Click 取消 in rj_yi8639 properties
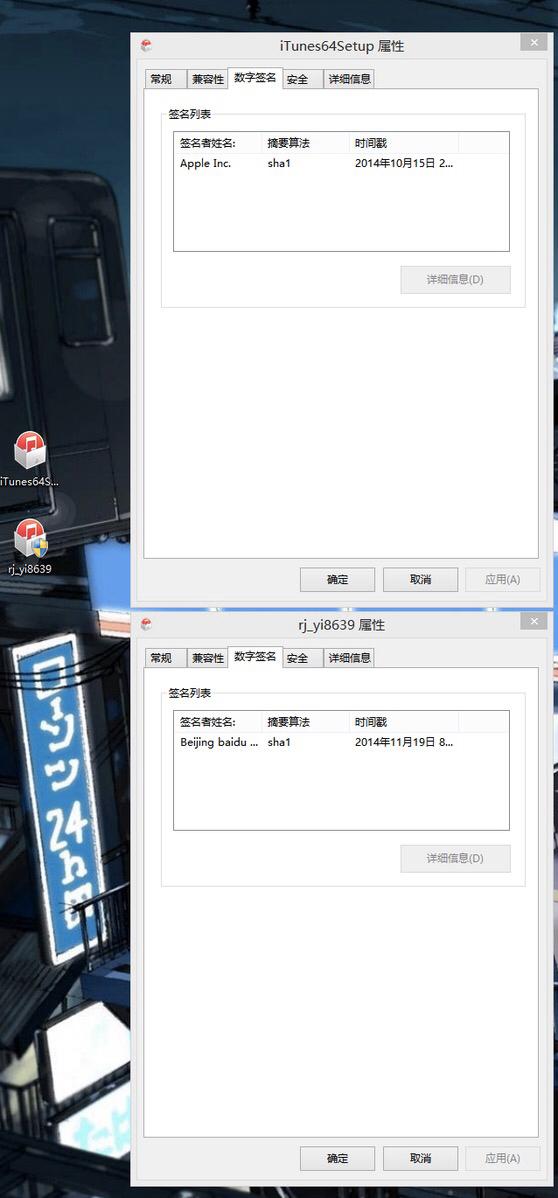The height and width of the screenshot is (1198, 558). coord(420,1158)
